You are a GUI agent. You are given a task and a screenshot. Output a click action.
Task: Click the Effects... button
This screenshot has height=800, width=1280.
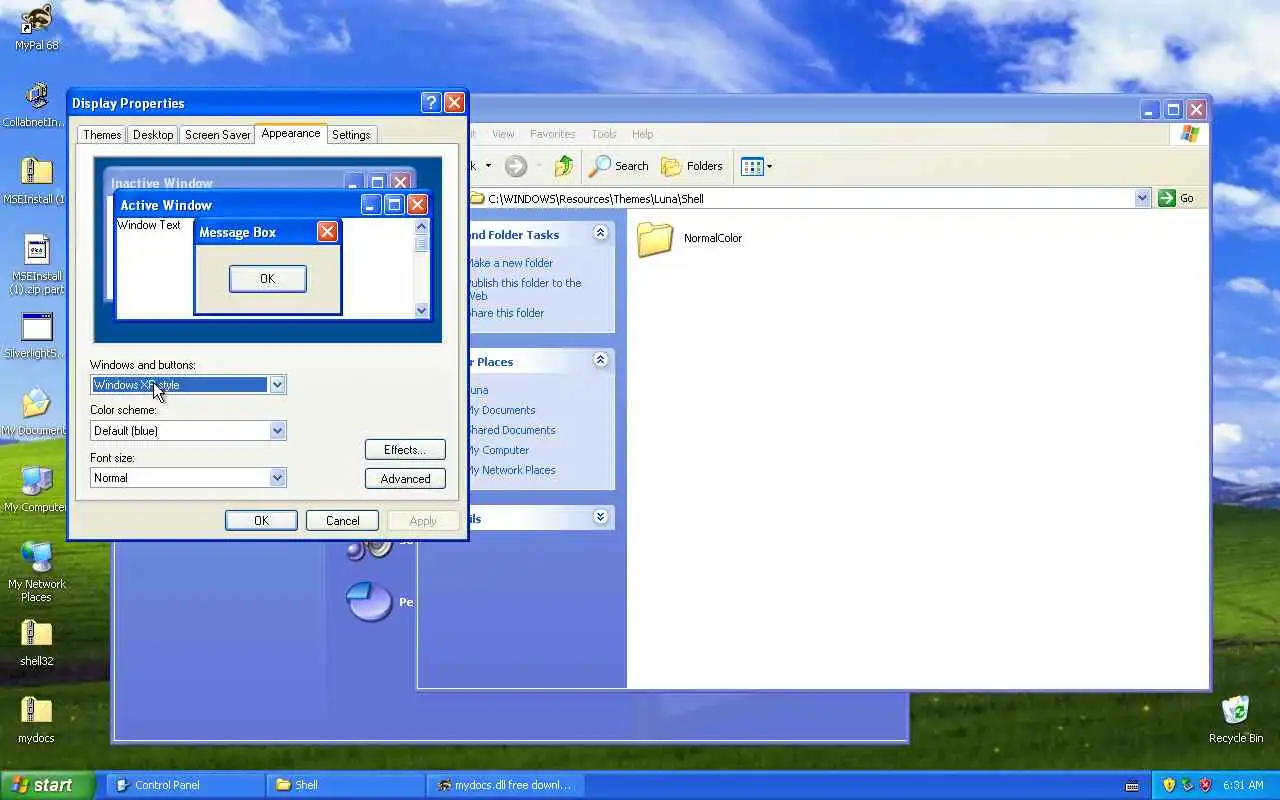(405, 450)
